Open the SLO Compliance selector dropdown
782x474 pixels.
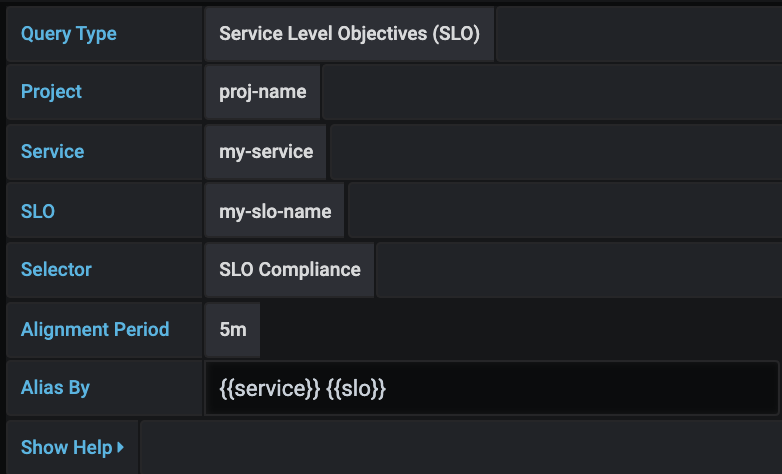click(289, 270)
